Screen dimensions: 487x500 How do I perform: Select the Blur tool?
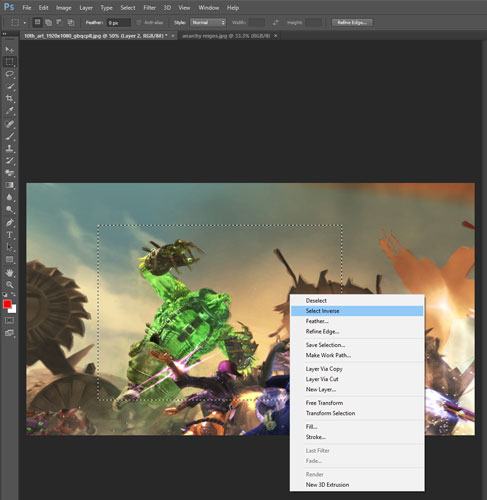tap(9, 198)
